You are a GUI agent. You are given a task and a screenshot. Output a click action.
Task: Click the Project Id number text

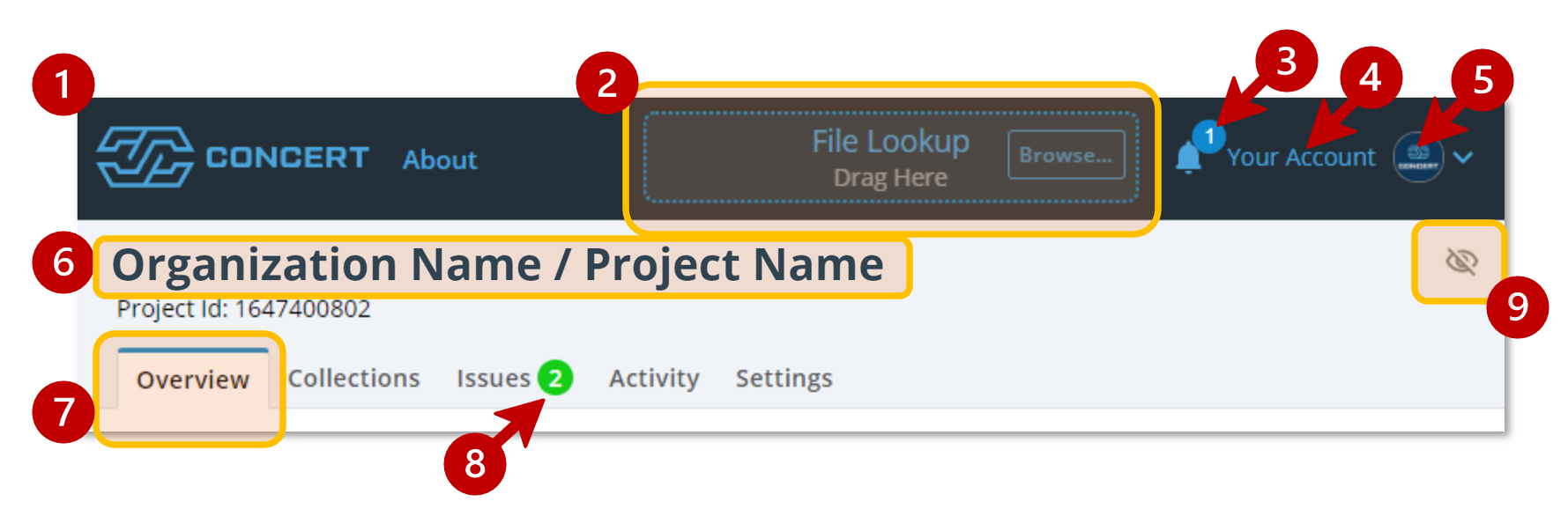coord(302,309)
